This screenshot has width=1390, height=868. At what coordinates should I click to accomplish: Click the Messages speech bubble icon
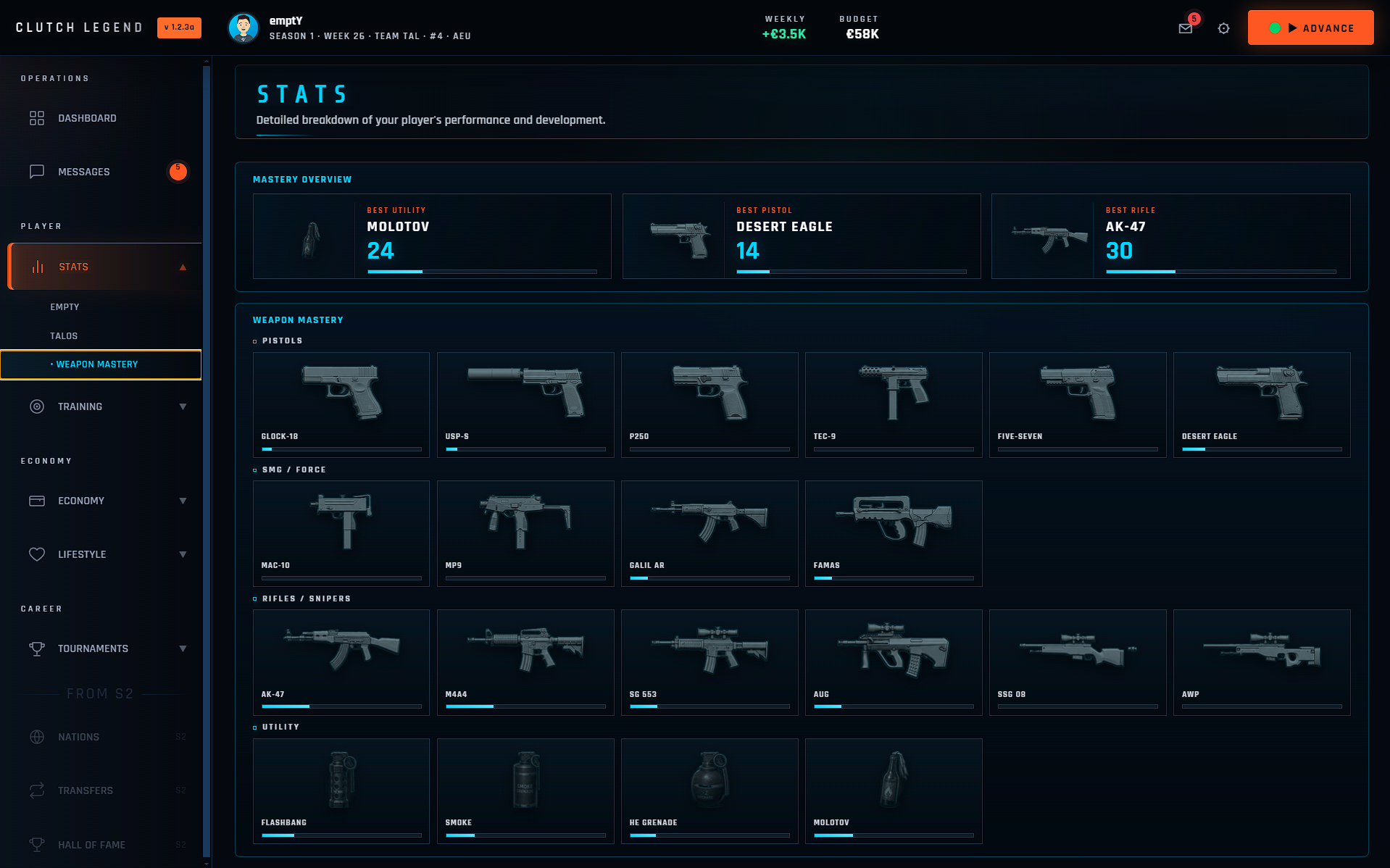point(37,172)
